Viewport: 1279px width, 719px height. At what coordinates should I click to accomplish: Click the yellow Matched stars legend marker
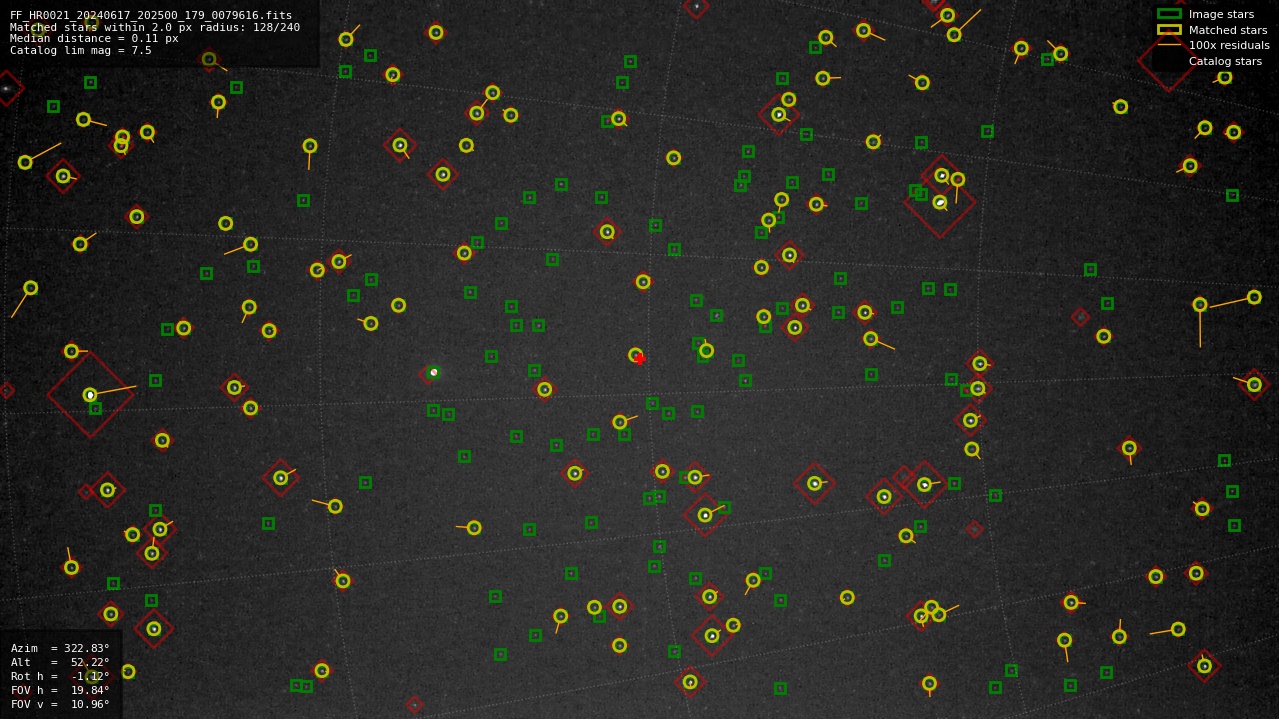(x=1169, y=30)
